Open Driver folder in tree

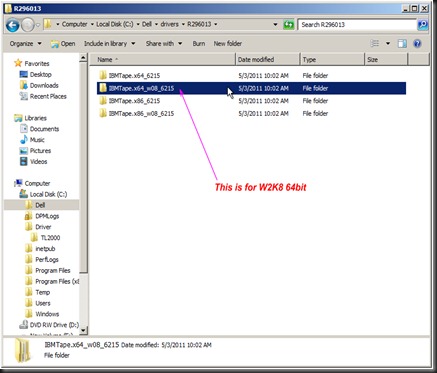pyautogui.click(x=43, y=227)
